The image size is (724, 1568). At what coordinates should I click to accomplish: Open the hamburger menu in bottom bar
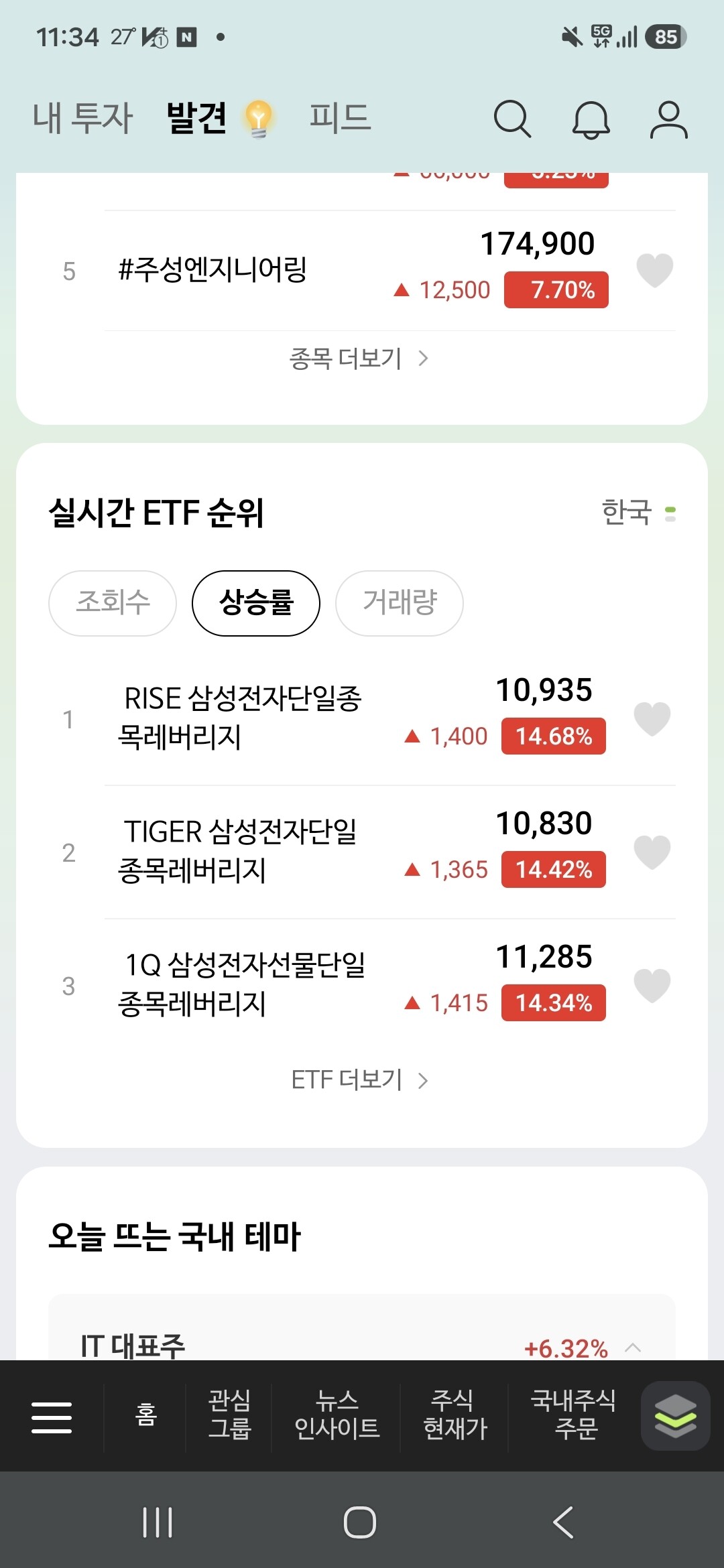[x=52, y=1417]
